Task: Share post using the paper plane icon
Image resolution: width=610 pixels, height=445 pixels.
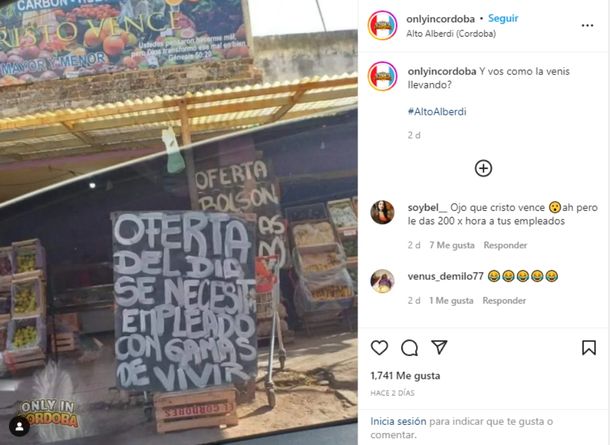Action: pos(439,347)
